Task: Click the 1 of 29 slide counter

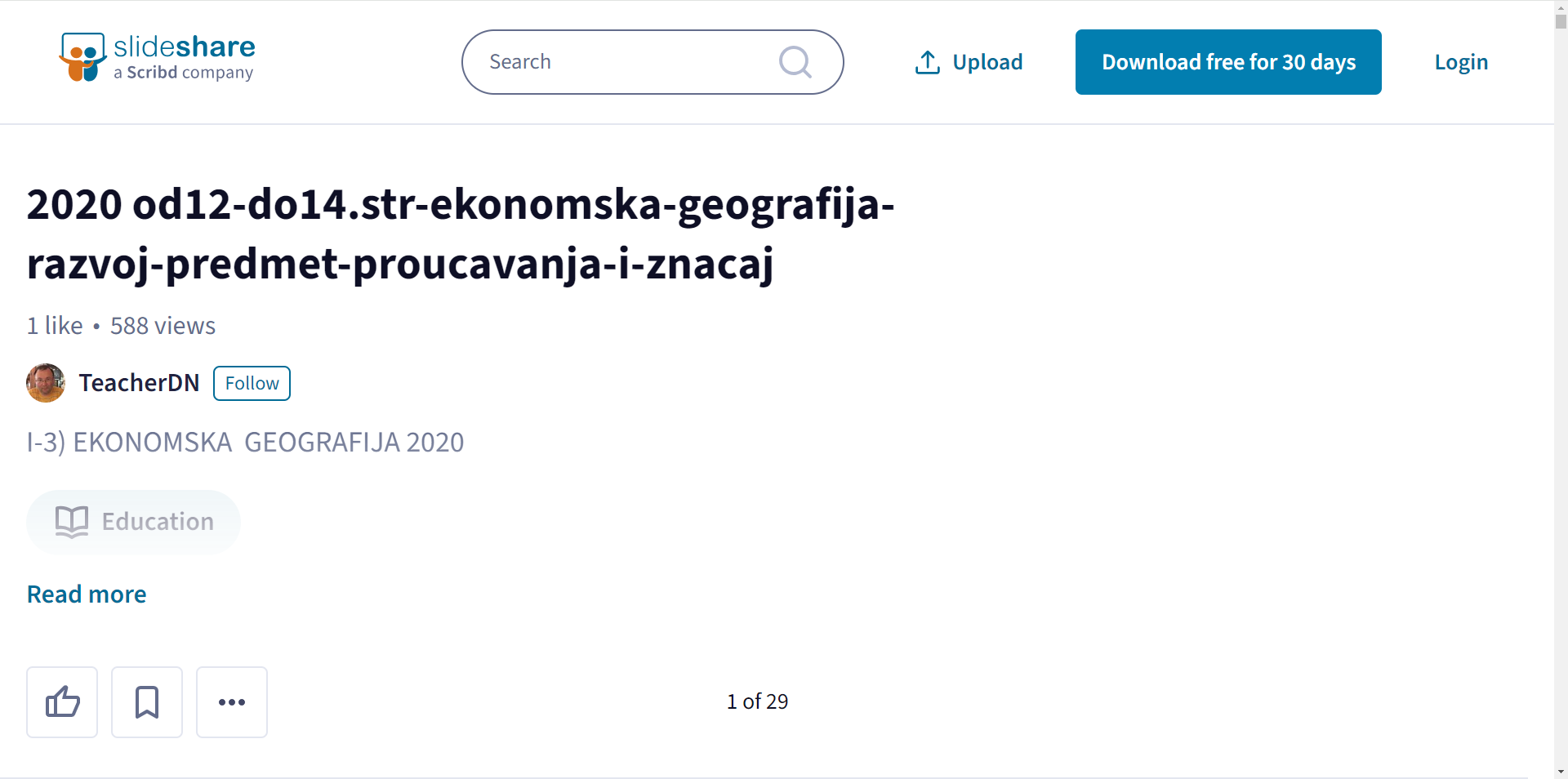Action: coord(758,701)
